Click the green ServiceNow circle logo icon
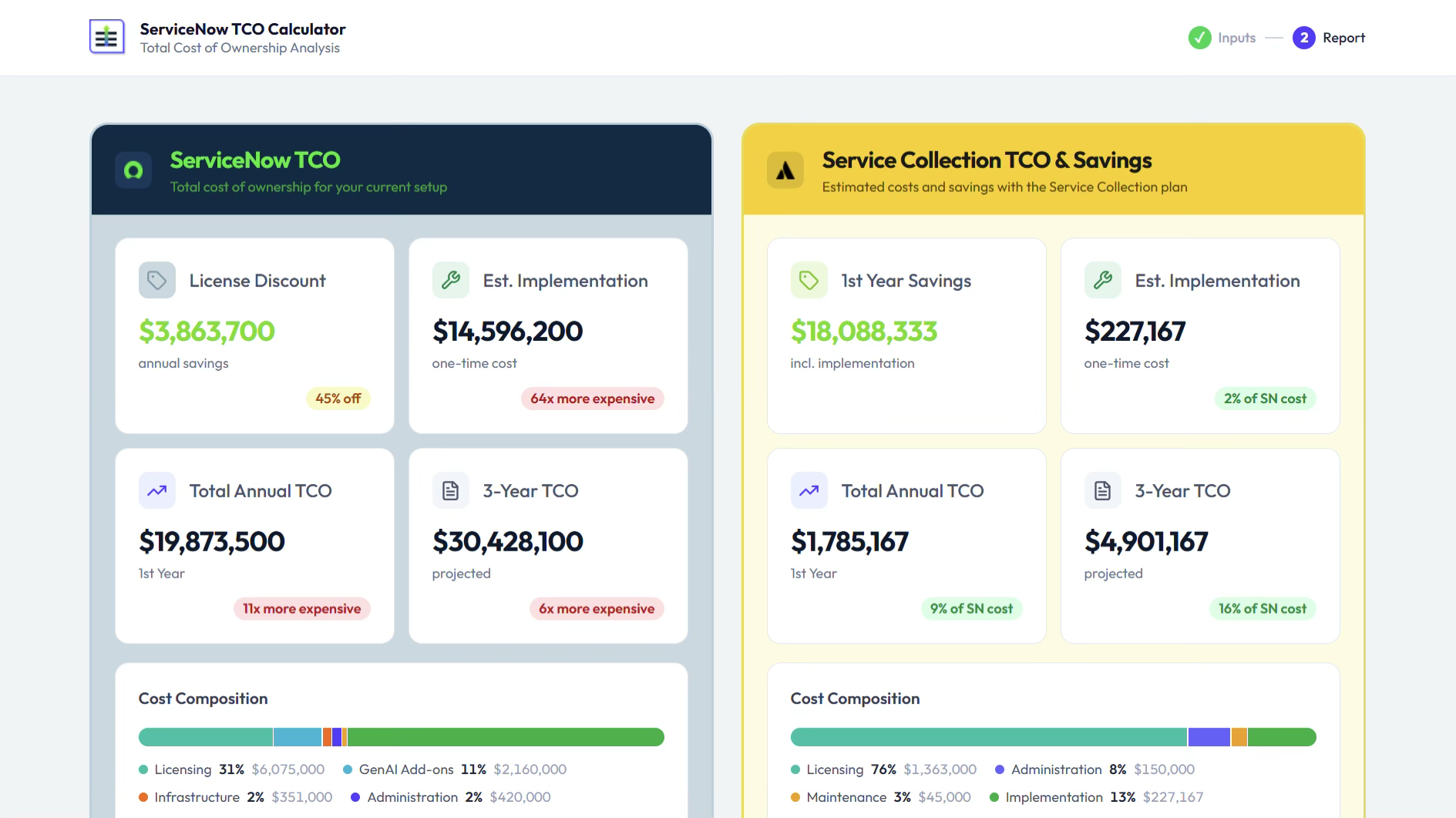Screen dimensions: 1456x818 (133, 170)
